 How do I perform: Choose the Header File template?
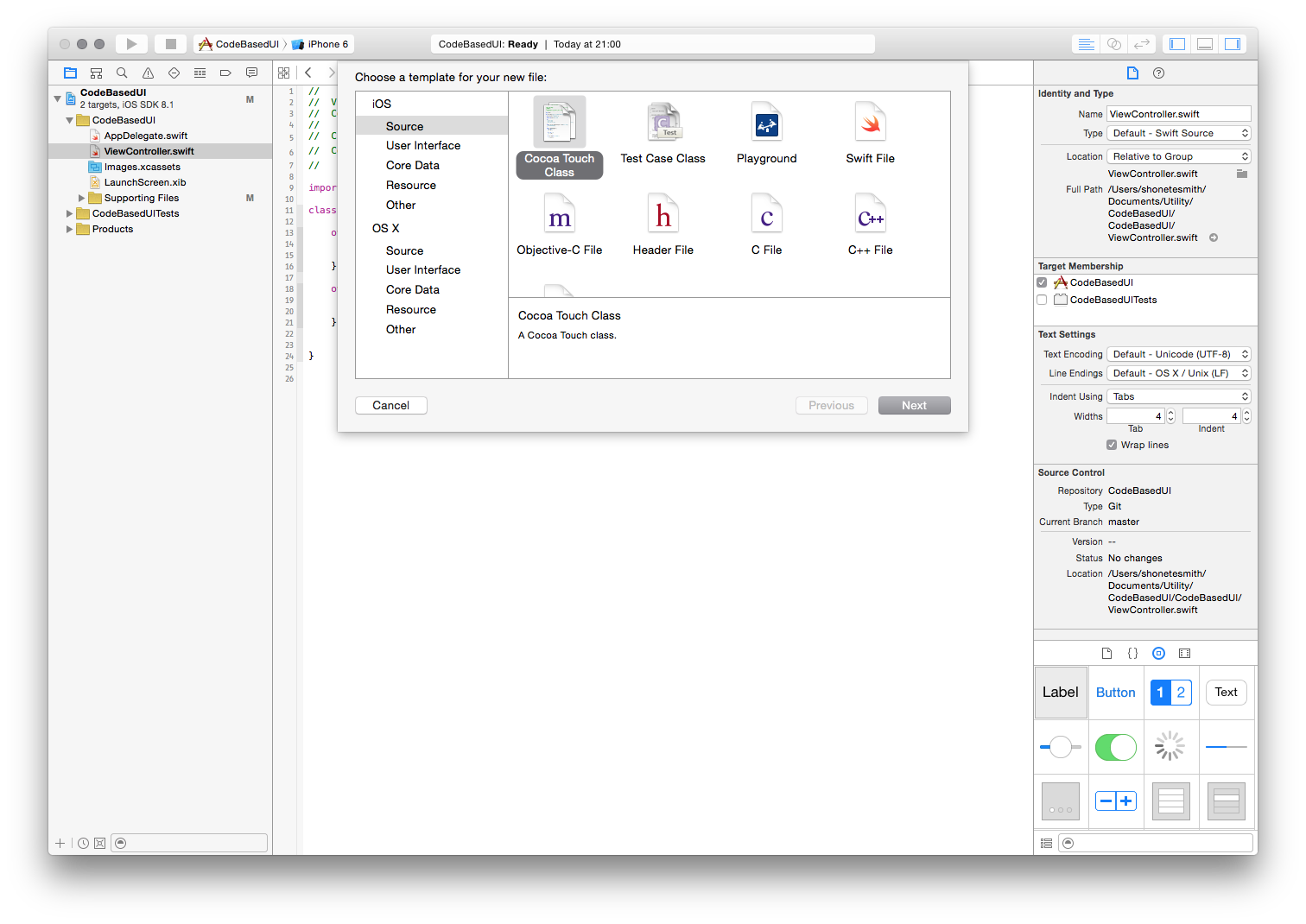[x=663, y=225]
